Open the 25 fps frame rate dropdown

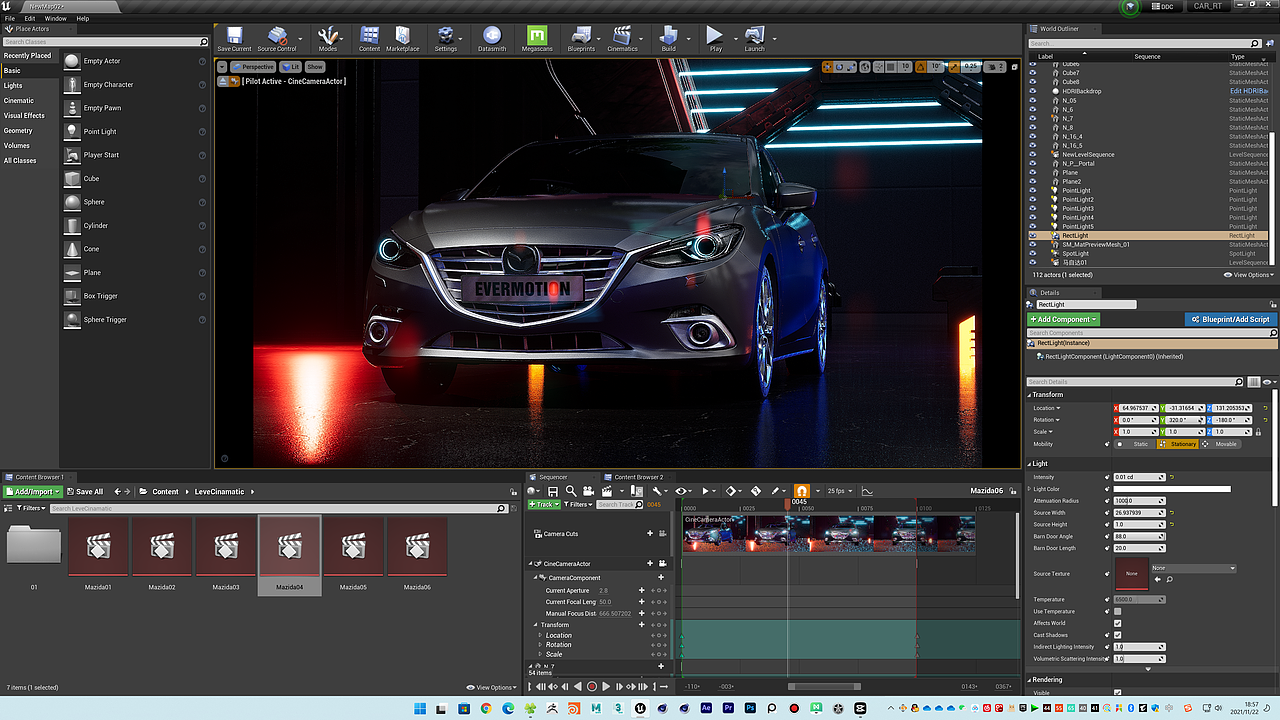click(x=838, y=491)
